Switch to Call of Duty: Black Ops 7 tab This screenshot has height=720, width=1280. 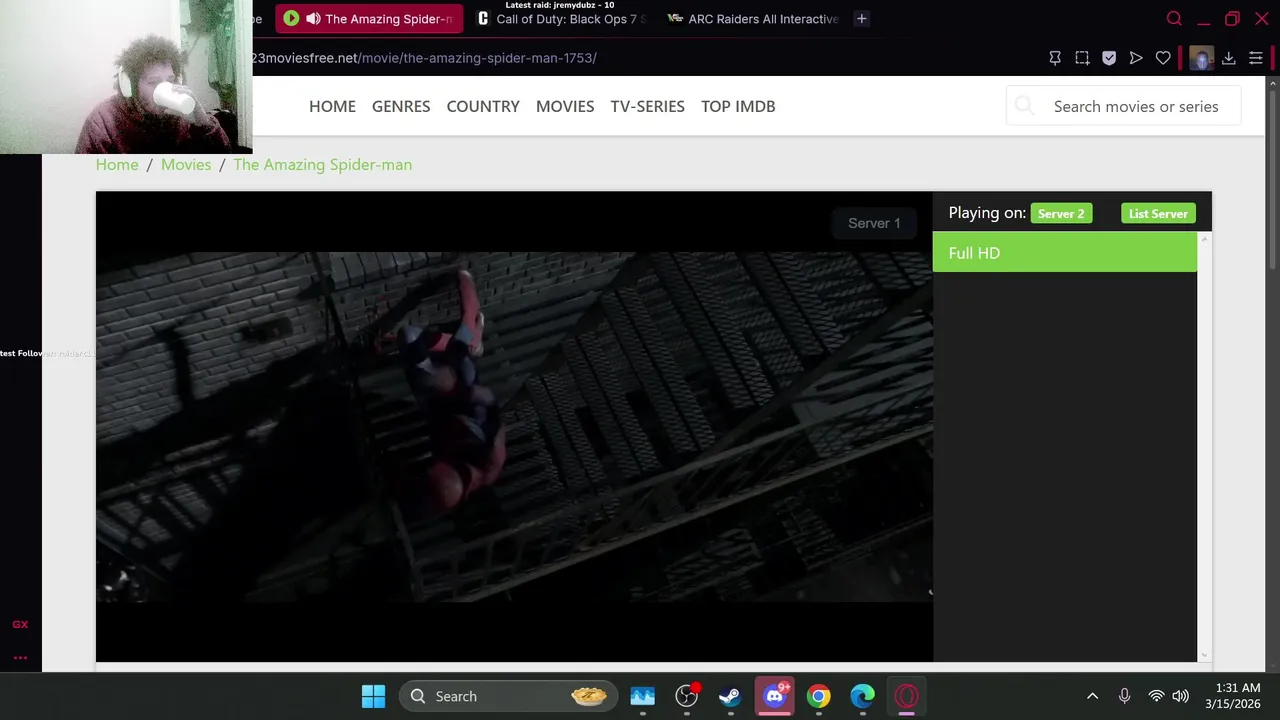coord(562,18)
